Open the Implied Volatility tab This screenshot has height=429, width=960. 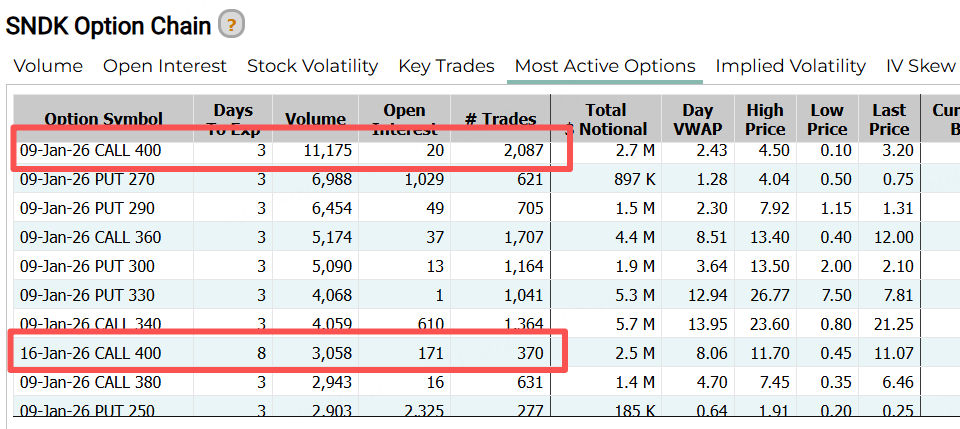pyautogui.click(x=790, y=66)
